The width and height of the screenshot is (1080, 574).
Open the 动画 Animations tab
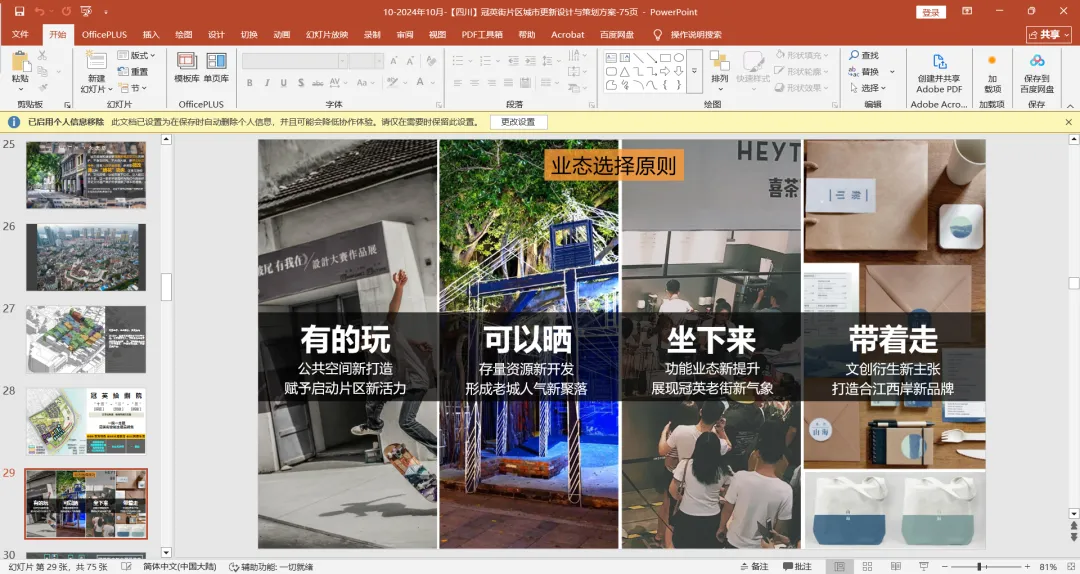282,34
